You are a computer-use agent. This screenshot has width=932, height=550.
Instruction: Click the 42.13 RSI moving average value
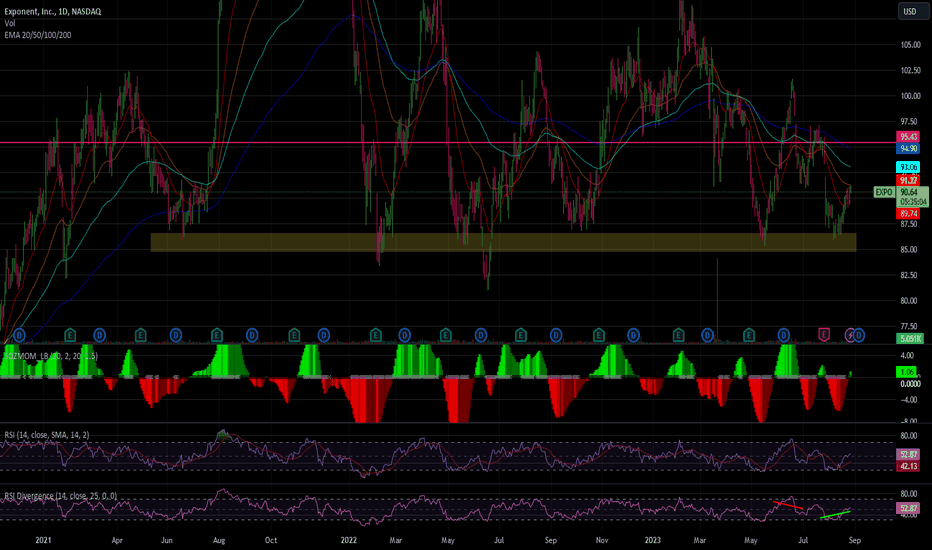pos(908,466)
